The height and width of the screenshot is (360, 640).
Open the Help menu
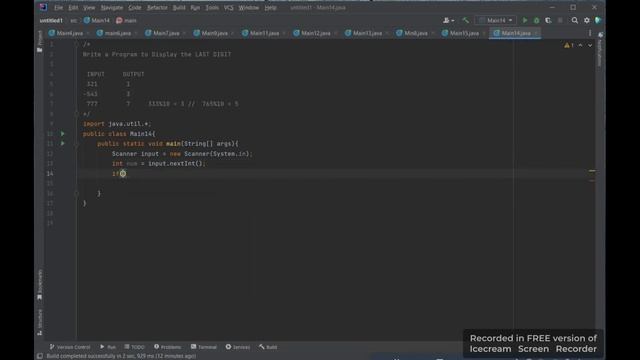(x=270, y=7)
